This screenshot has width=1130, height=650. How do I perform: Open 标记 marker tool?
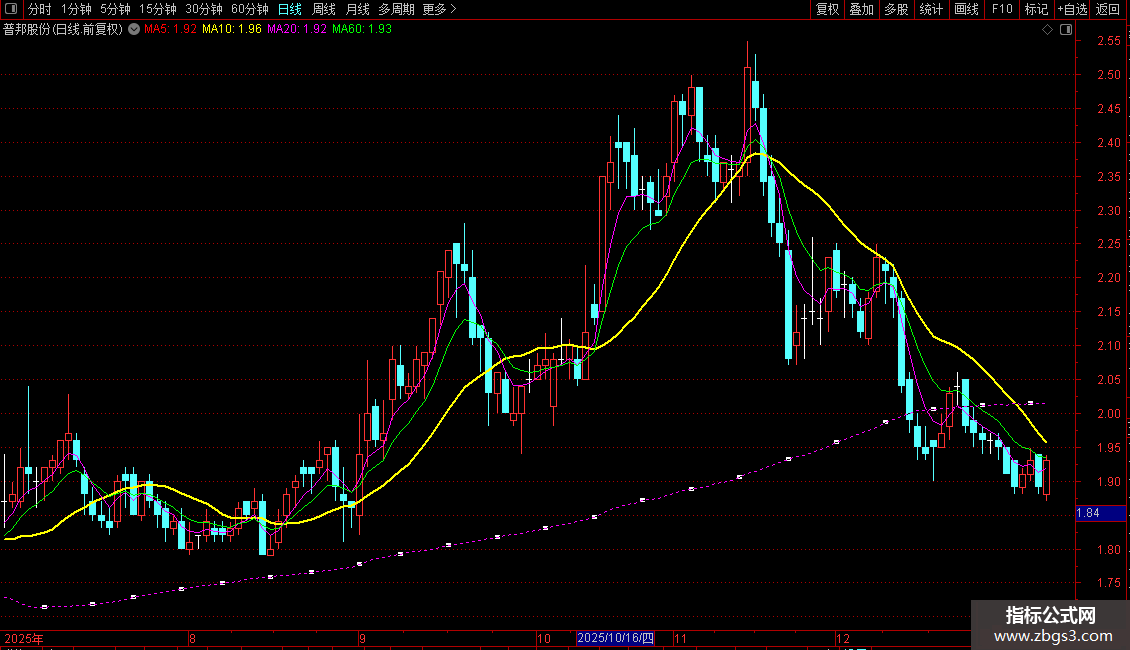coord(1036,9)
